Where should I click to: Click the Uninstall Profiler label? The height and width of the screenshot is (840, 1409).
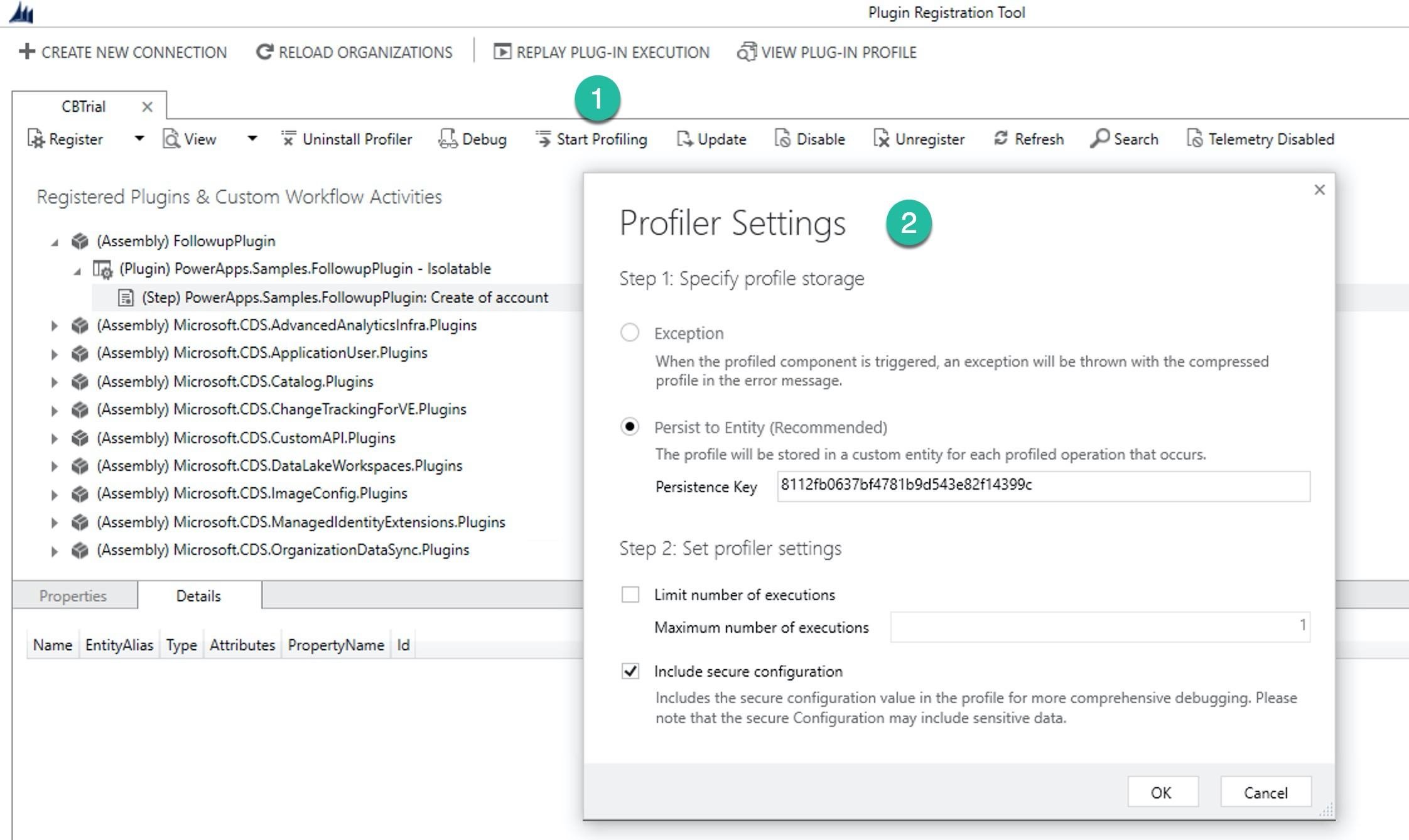357,139
